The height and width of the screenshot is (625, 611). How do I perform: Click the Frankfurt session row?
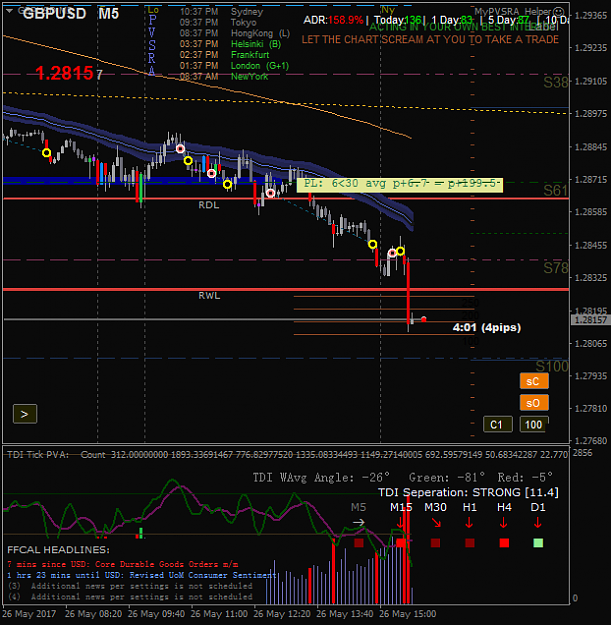[x=224, y=55]
